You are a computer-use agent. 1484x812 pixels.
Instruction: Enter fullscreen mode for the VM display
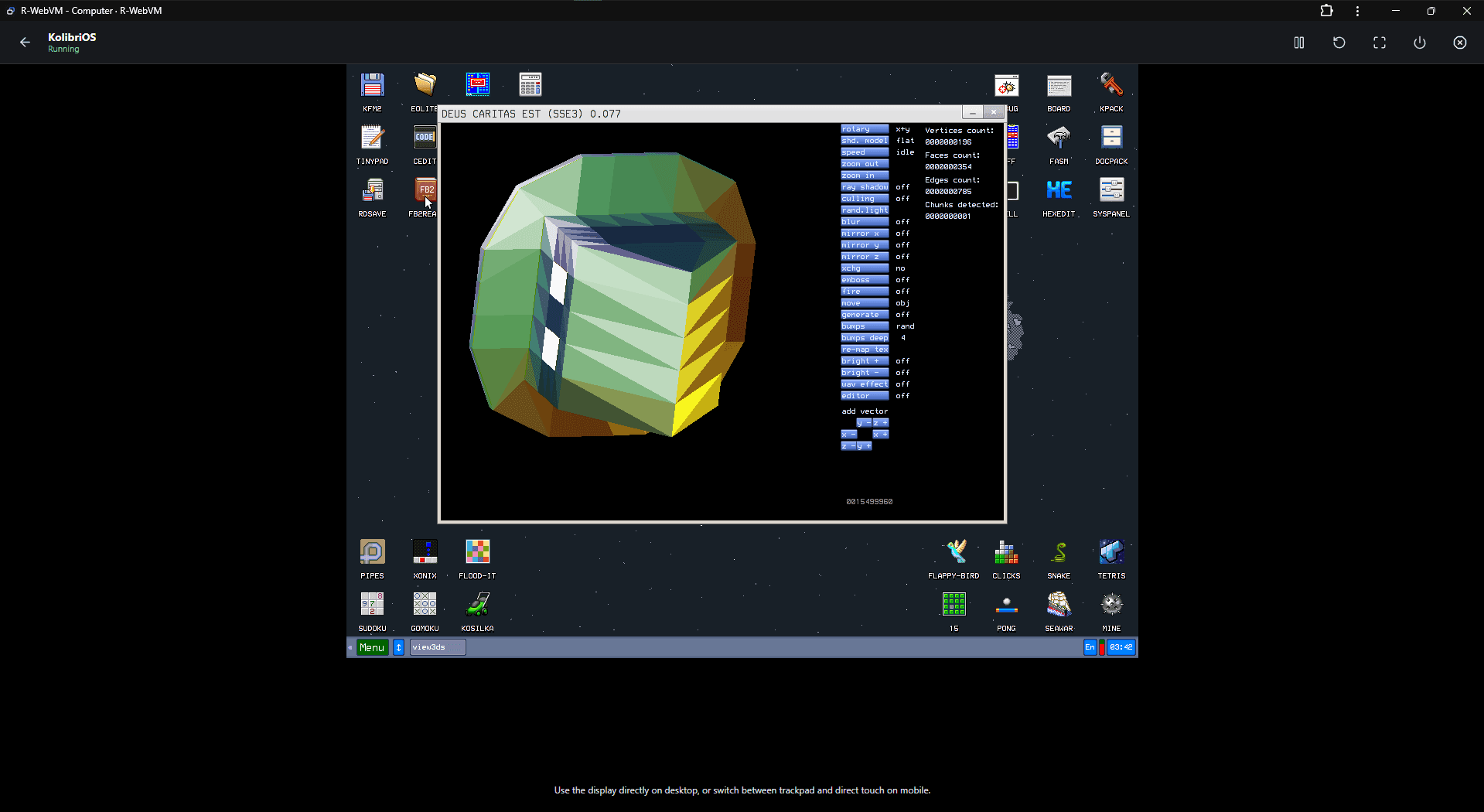1380,43
